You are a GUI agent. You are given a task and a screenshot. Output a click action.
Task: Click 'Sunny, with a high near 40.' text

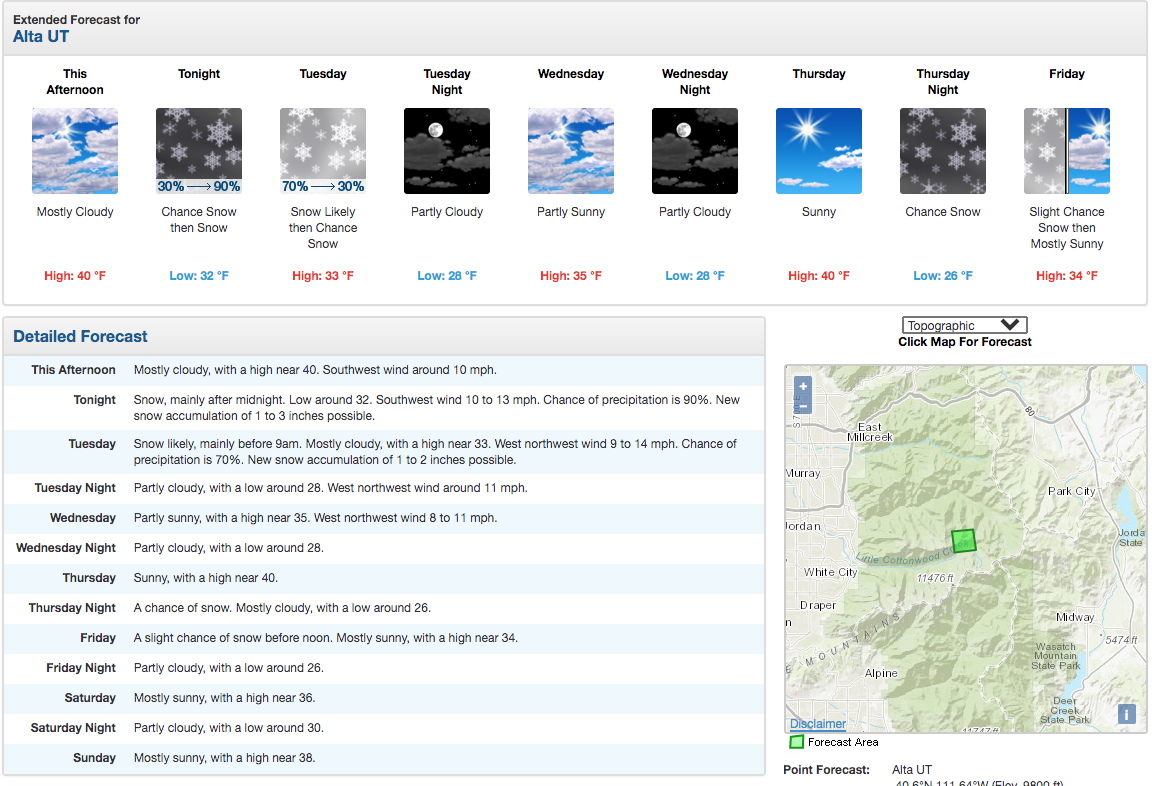click(206, 578)
